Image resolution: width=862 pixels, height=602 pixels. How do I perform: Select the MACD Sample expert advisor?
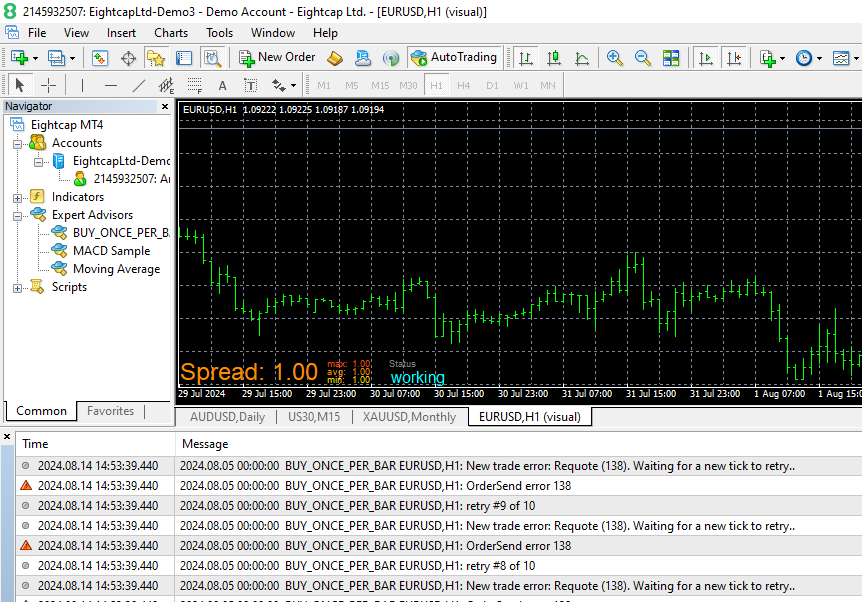point(111,251)
